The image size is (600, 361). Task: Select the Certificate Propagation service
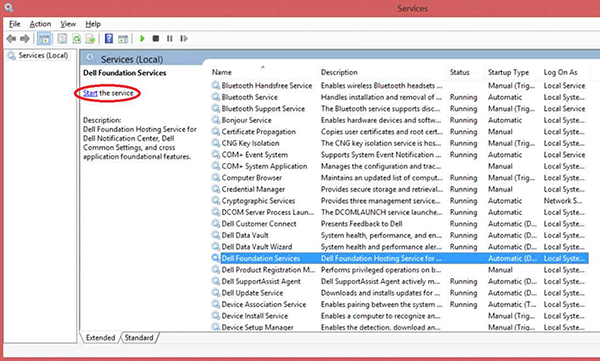pos(399,132)
